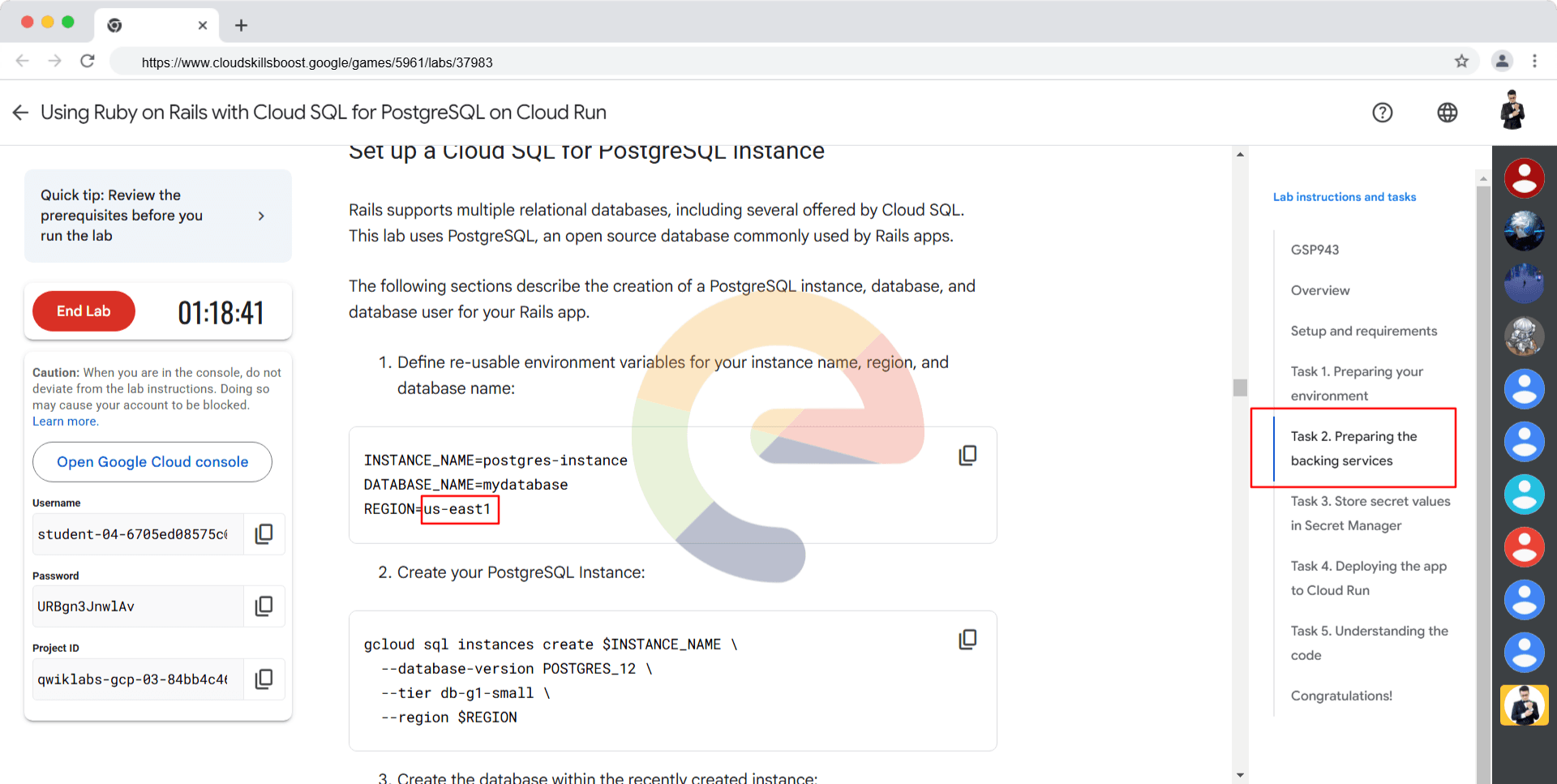Copy the environment variables code block
1557x784 pixels.
(967, 455)
